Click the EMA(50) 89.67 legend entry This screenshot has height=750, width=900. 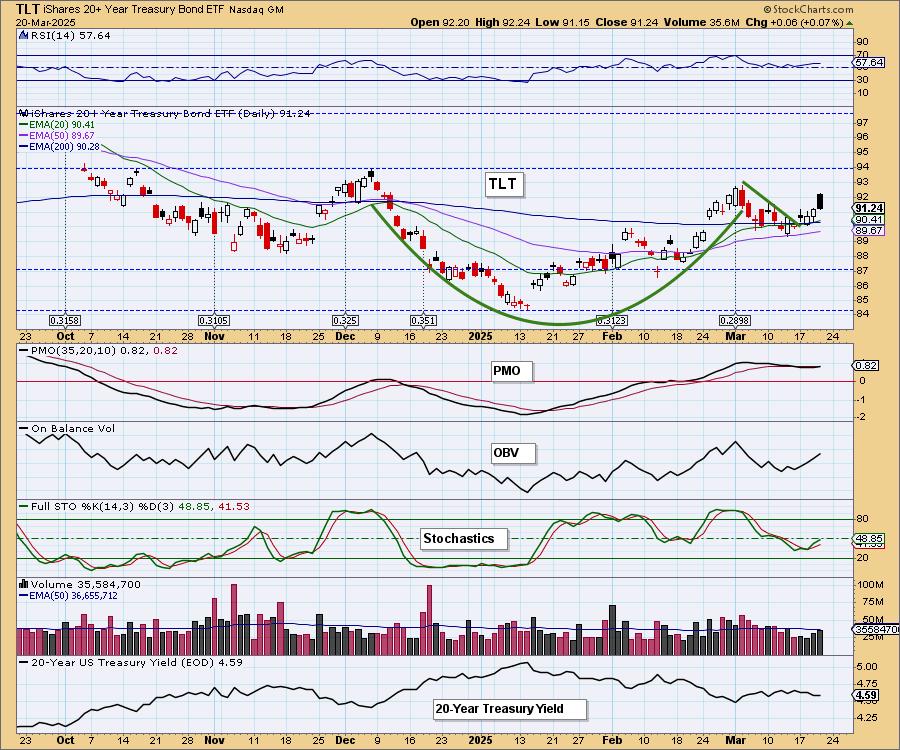point(57,135)
